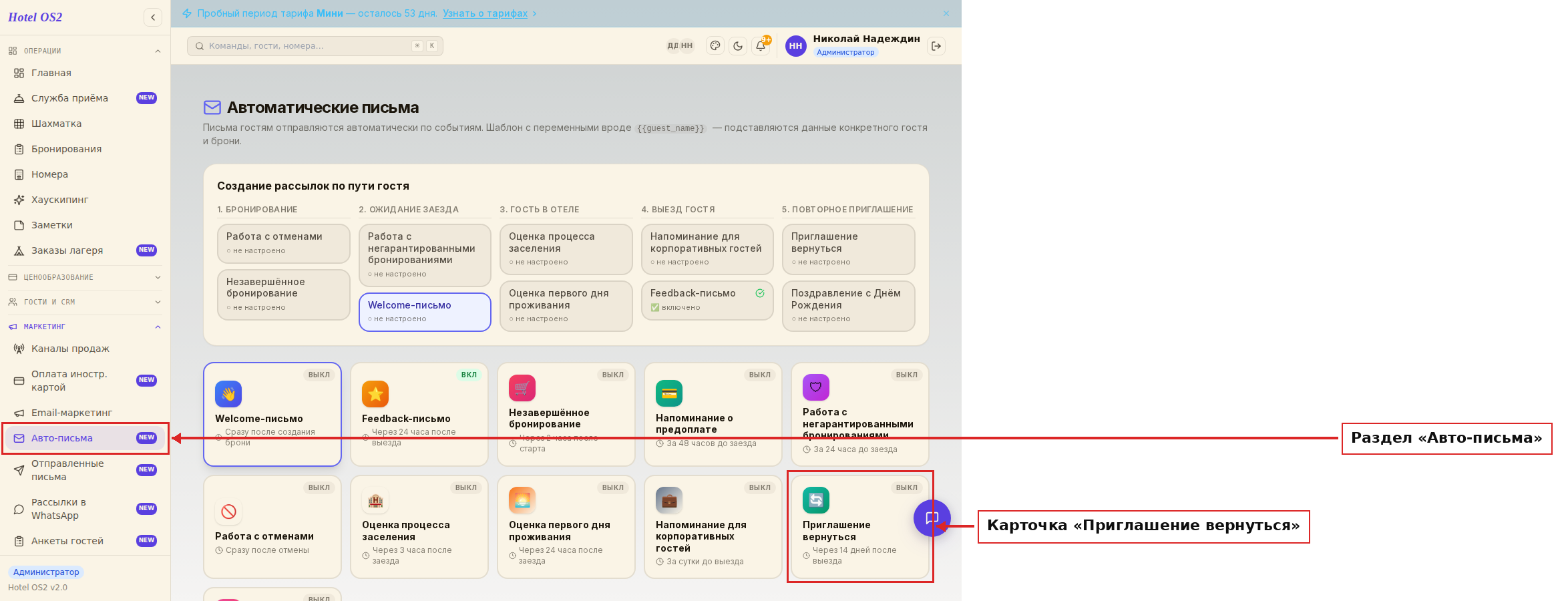Open Отправленные письма menu item
This screenshot has width=1568, height=601.
(x=85, y=470)
